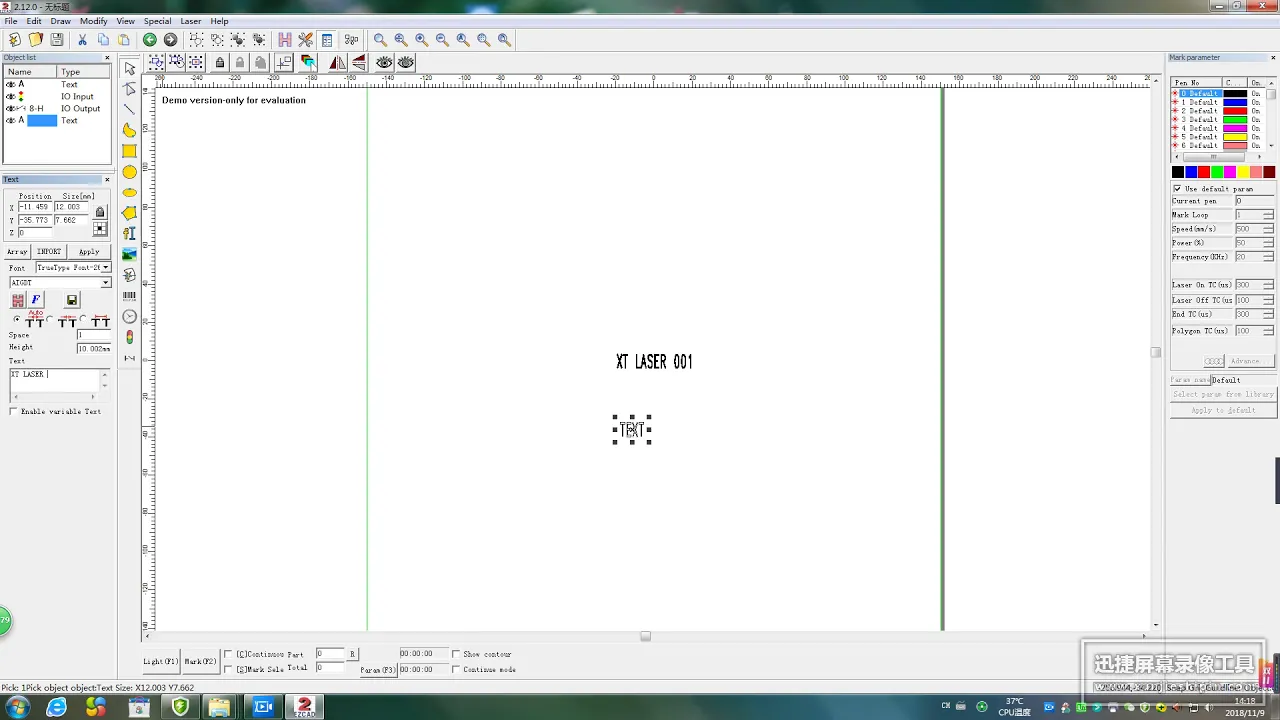
Task: Click the Cut scissors icon
Action: (x=82, y=40)
